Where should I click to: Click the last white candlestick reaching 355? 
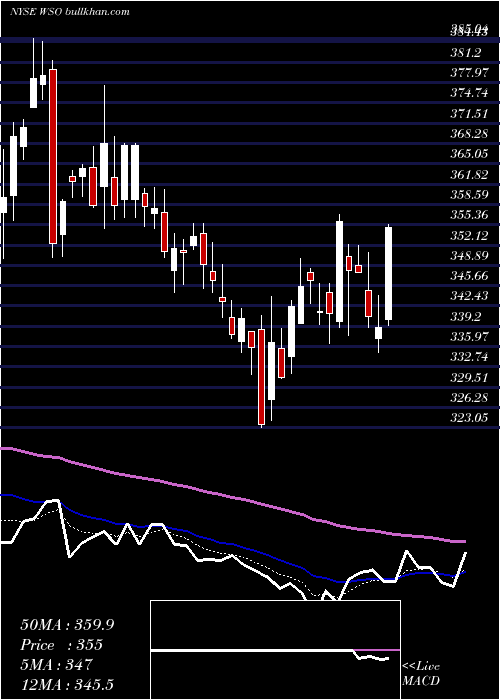(x=388, y=274)
